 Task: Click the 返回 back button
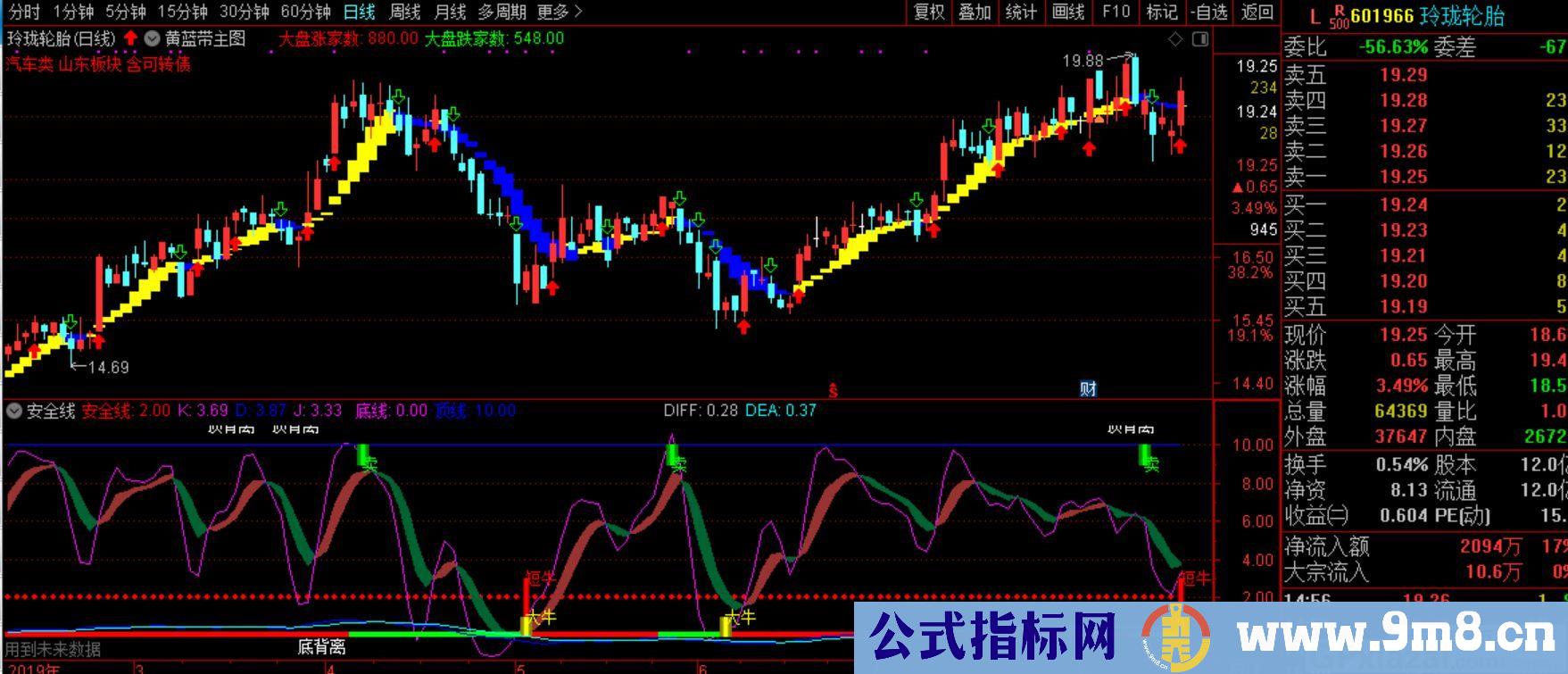tap(1257, 12)
